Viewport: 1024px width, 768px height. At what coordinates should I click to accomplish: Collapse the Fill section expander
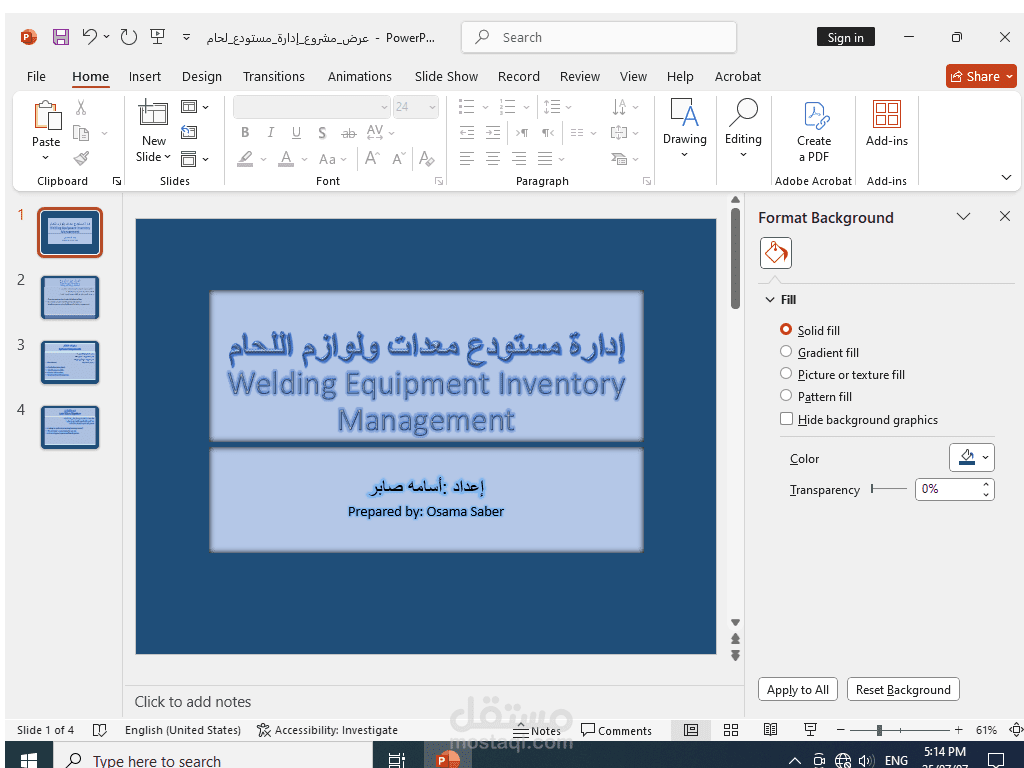pos(770,300)
